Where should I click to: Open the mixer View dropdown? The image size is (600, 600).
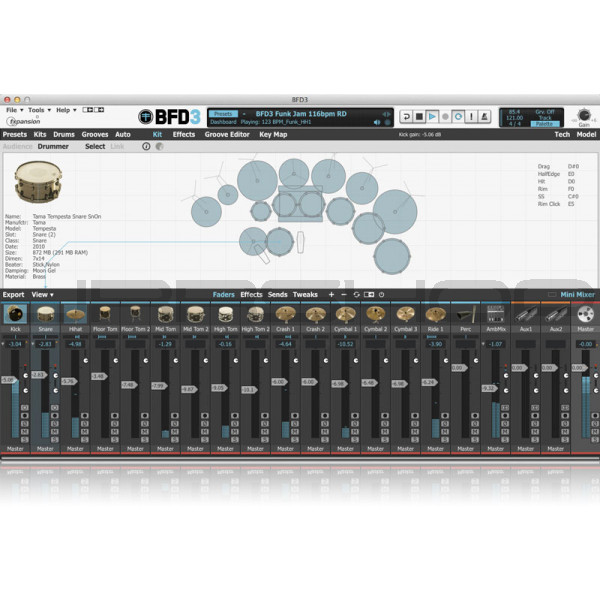42,295
